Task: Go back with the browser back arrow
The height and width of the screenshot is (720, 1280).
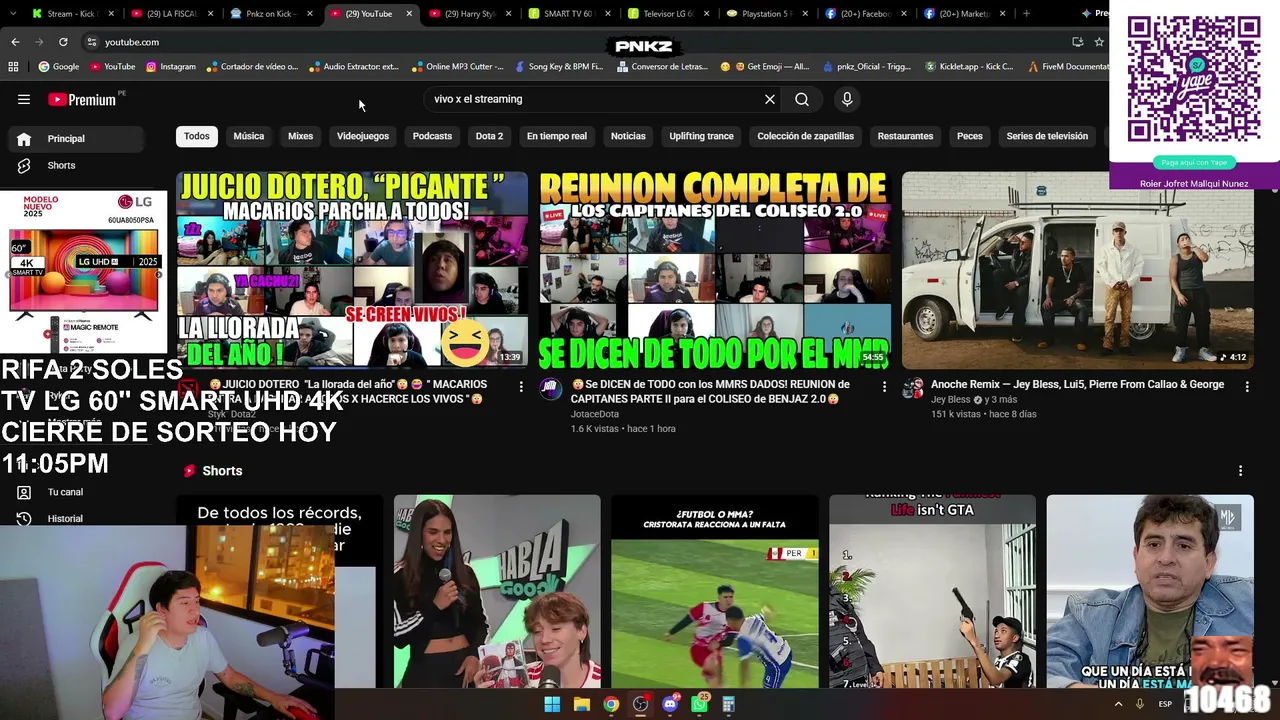Action: click(x=15, y=42)
